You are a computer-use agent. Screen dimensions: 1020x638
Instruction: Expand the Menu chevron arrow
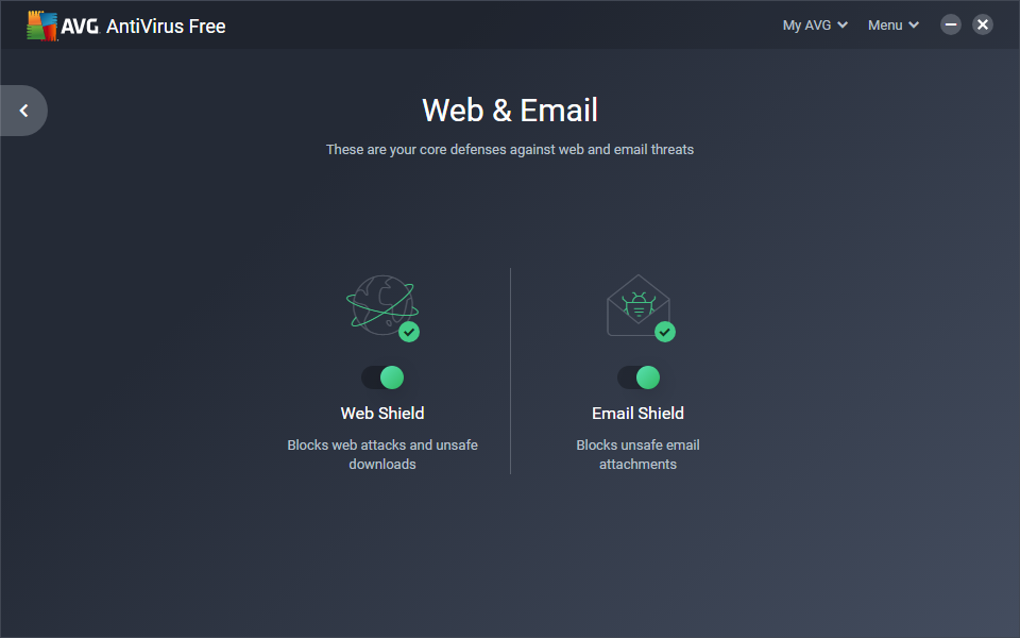click(913, 25)
